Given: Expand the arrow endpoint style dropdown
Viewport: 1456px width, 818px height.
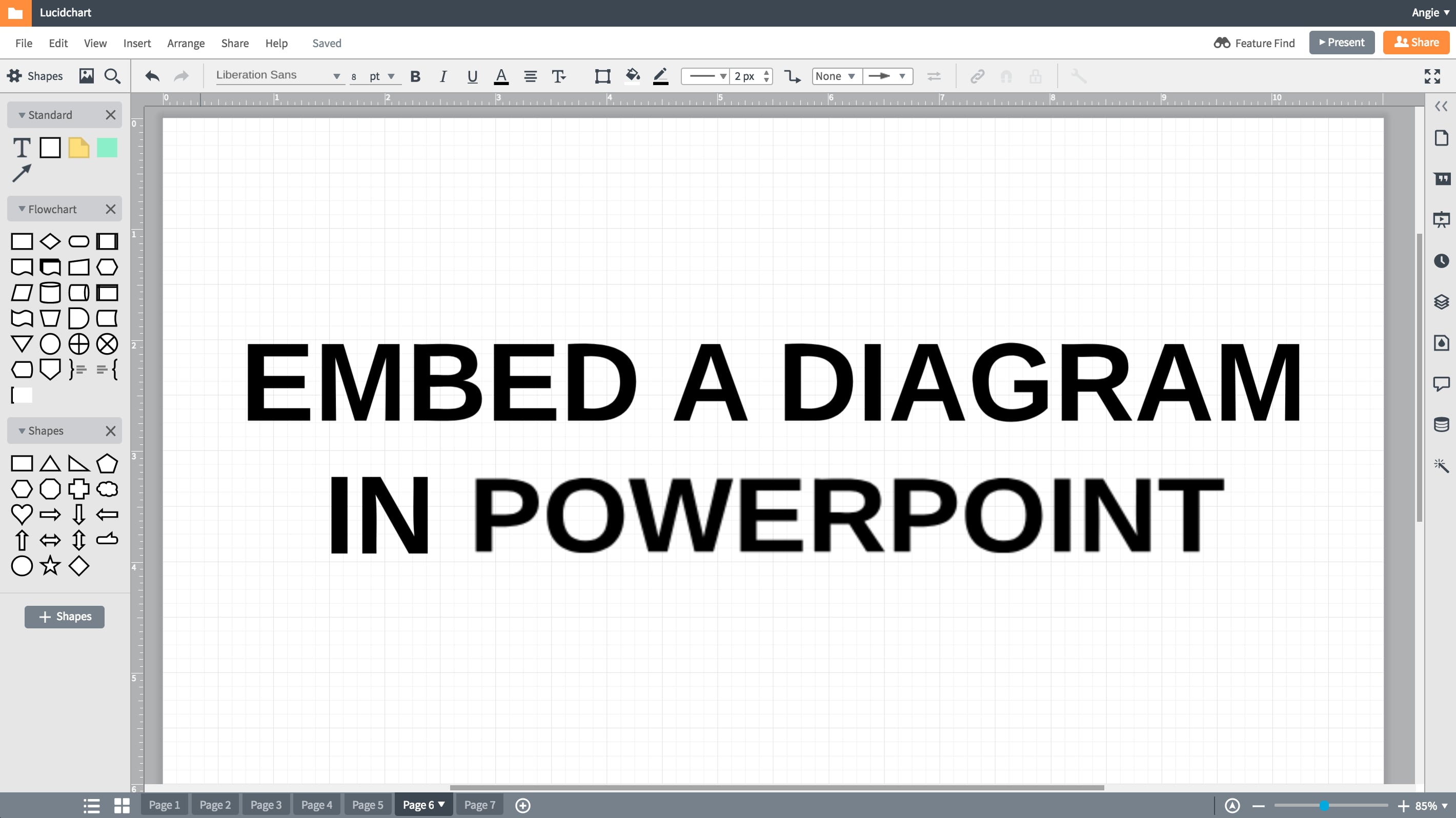Looking at the screenshot, I should [x=887, y=76].
